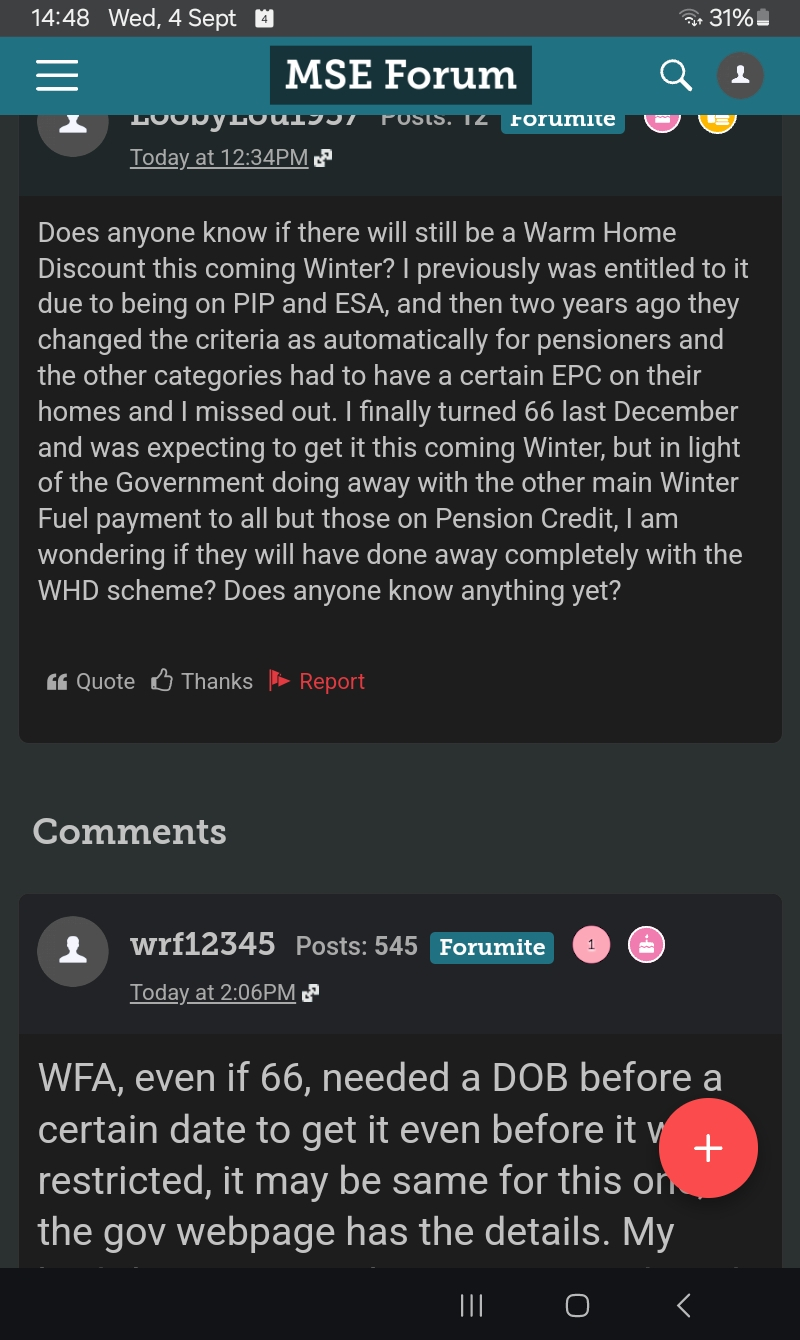Open the permalink icon beside Today at 12:34PM

point(323,158)
